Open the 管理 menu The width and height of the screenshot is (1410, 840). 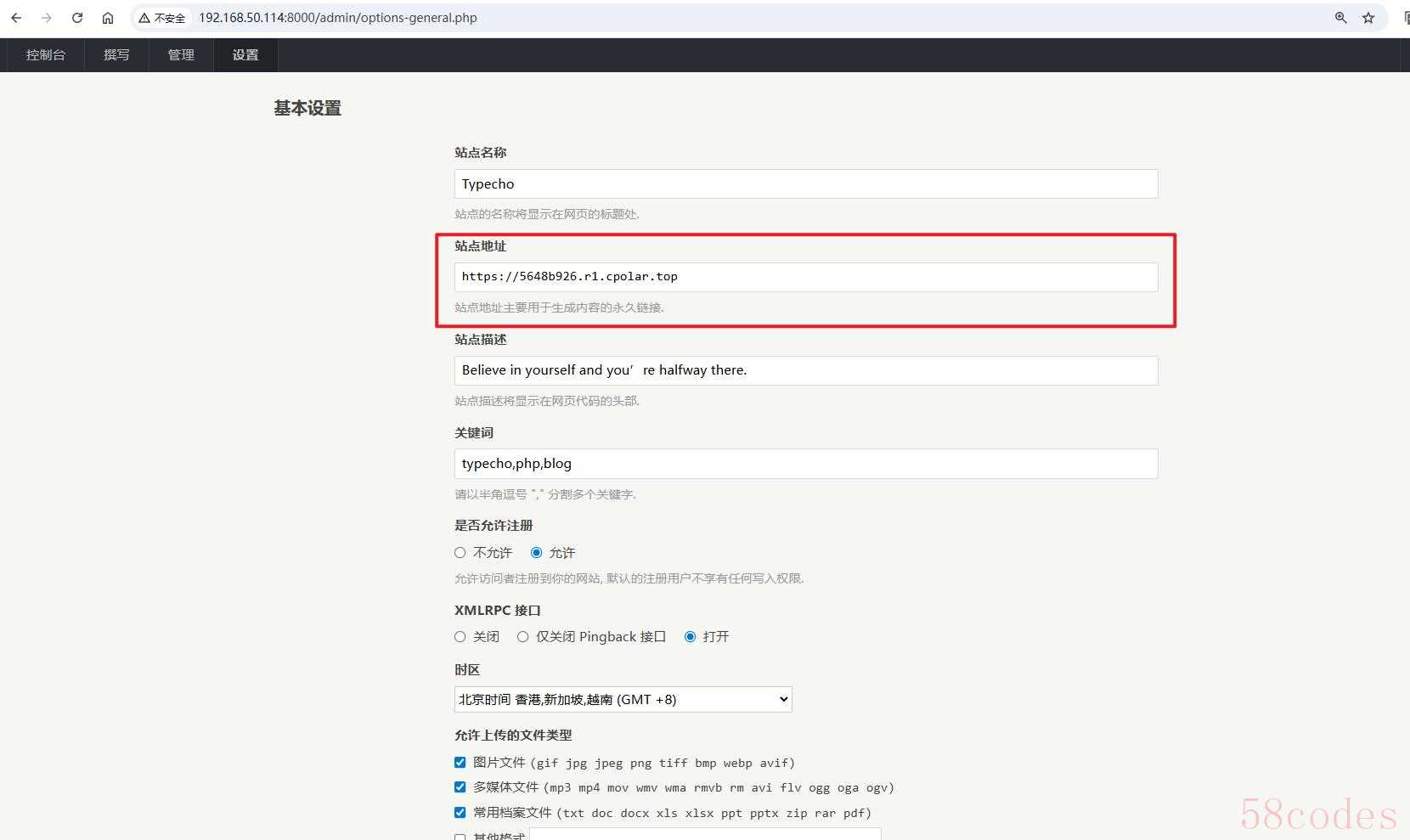point(181,55)
